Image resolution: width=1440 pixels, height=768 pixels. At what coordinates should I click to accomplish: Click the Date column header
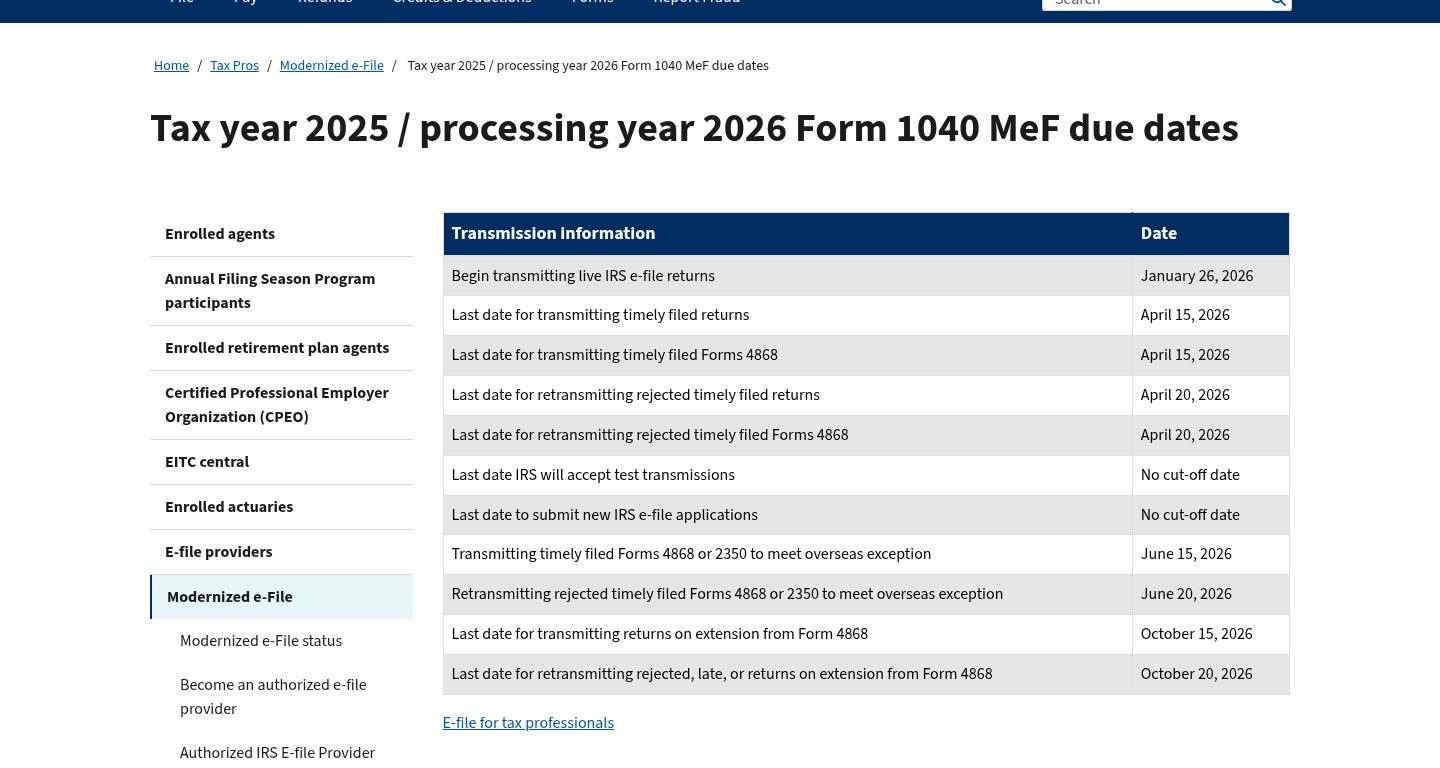pos(1211,234)
